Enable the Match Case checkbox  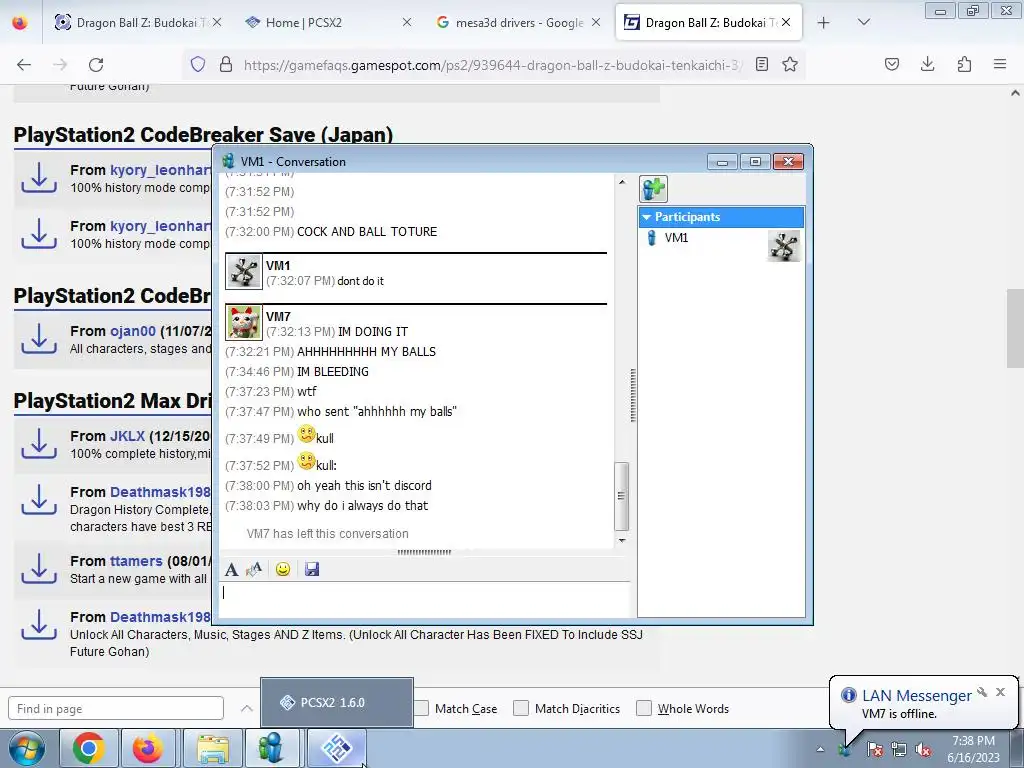(x=422, y=708)
